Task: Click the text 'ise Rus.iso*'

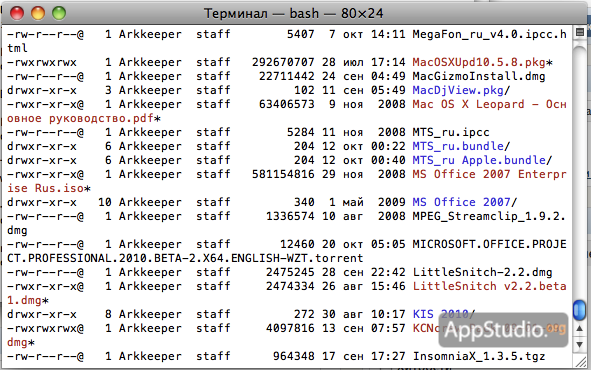Action: (49, 188)
